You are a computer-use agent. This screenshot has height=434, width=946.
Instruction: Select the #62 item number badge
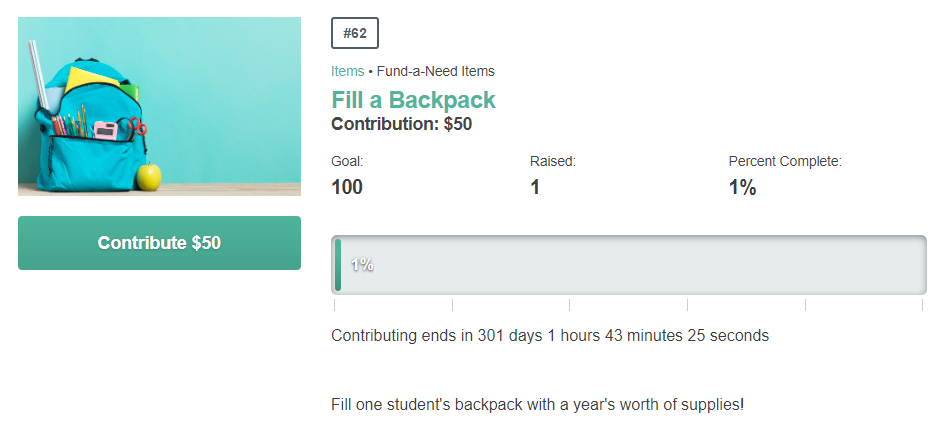click(x=355, y=33)
